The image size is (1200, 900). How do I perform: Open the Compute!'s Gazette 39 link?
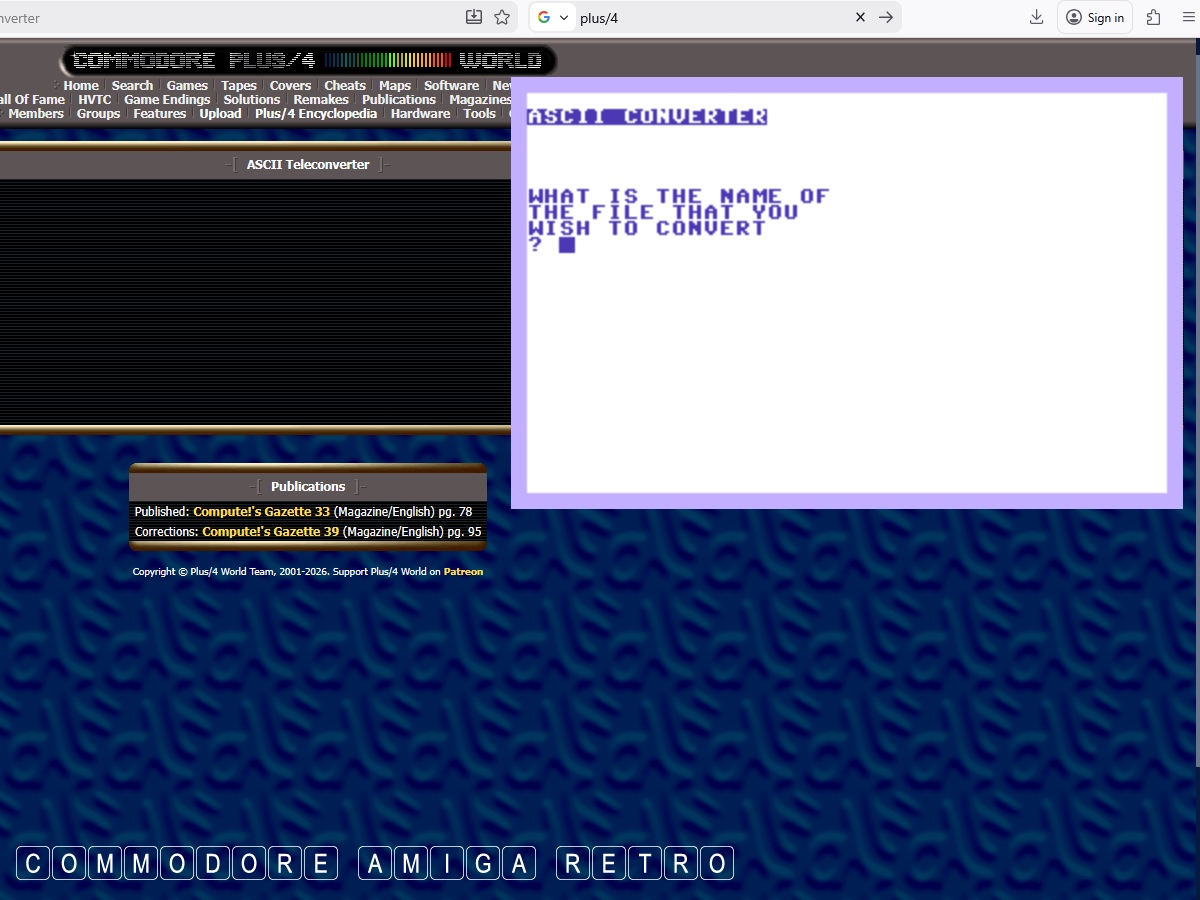pyautogui.click(x=270, y=532)
